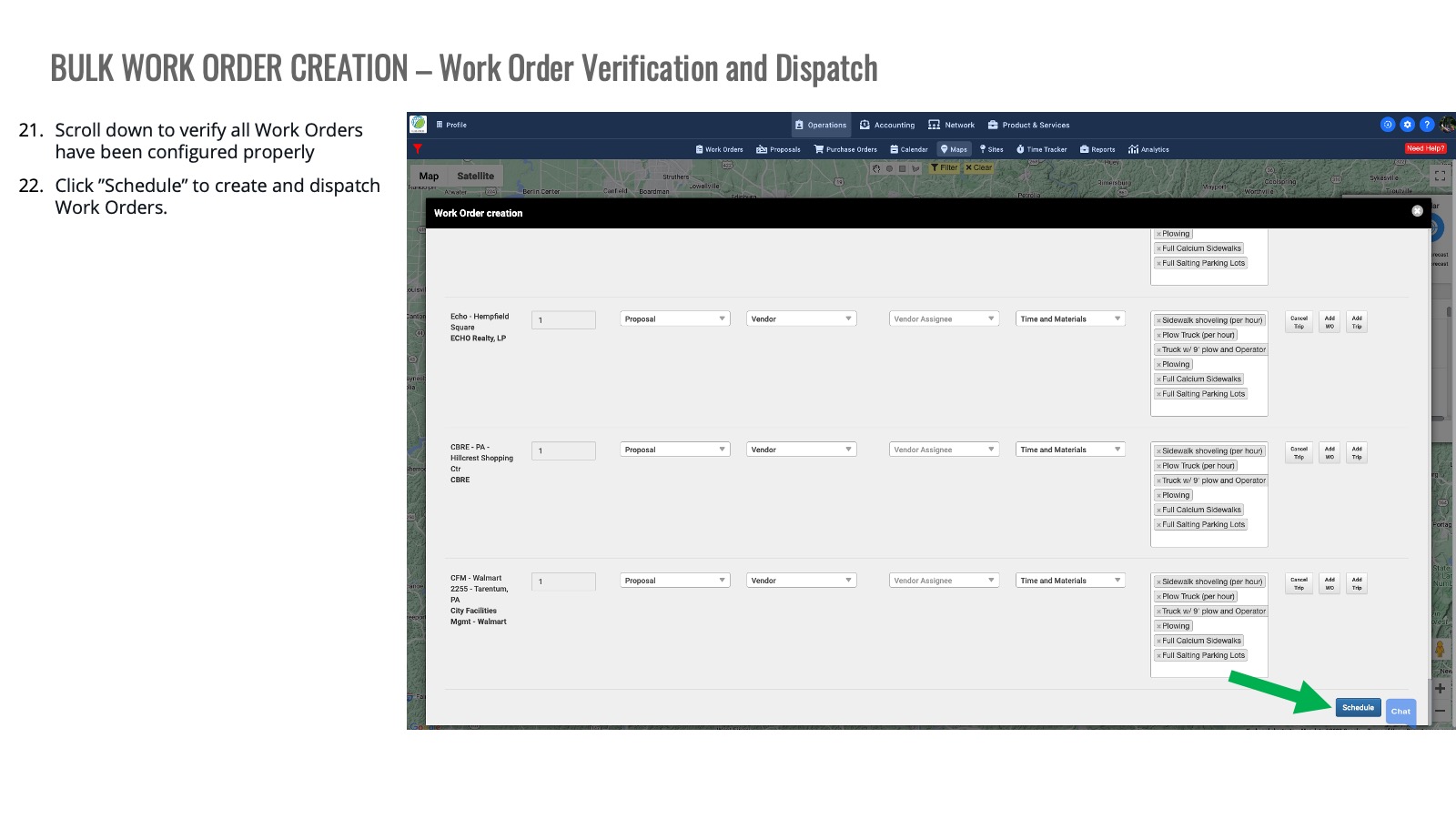
Task: Open the Work Orders toolbar item
Action: pyautogui.click(x=719, y=149)
